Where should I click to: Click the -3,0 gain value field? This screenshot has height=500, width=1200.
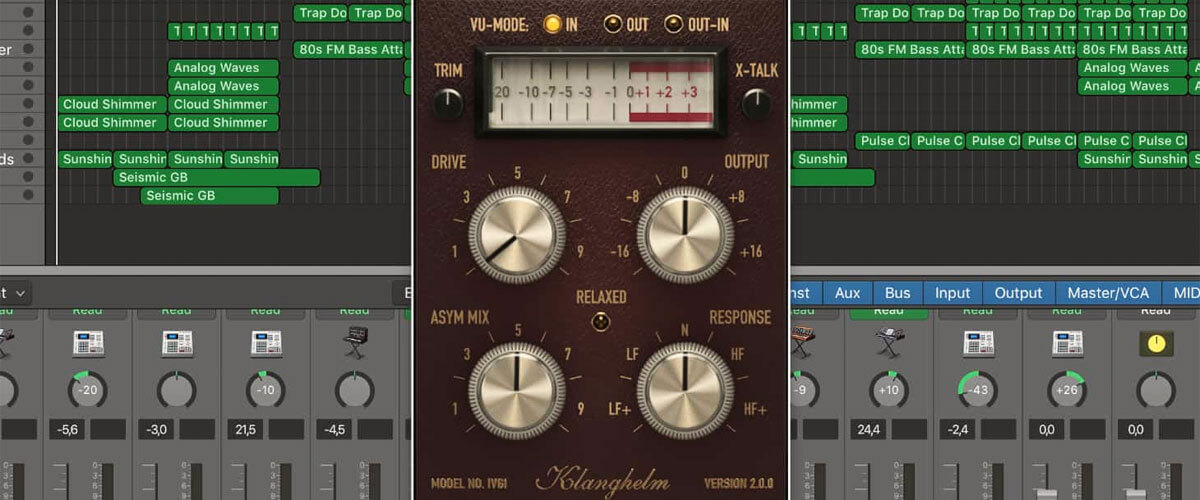coord(157,429)
